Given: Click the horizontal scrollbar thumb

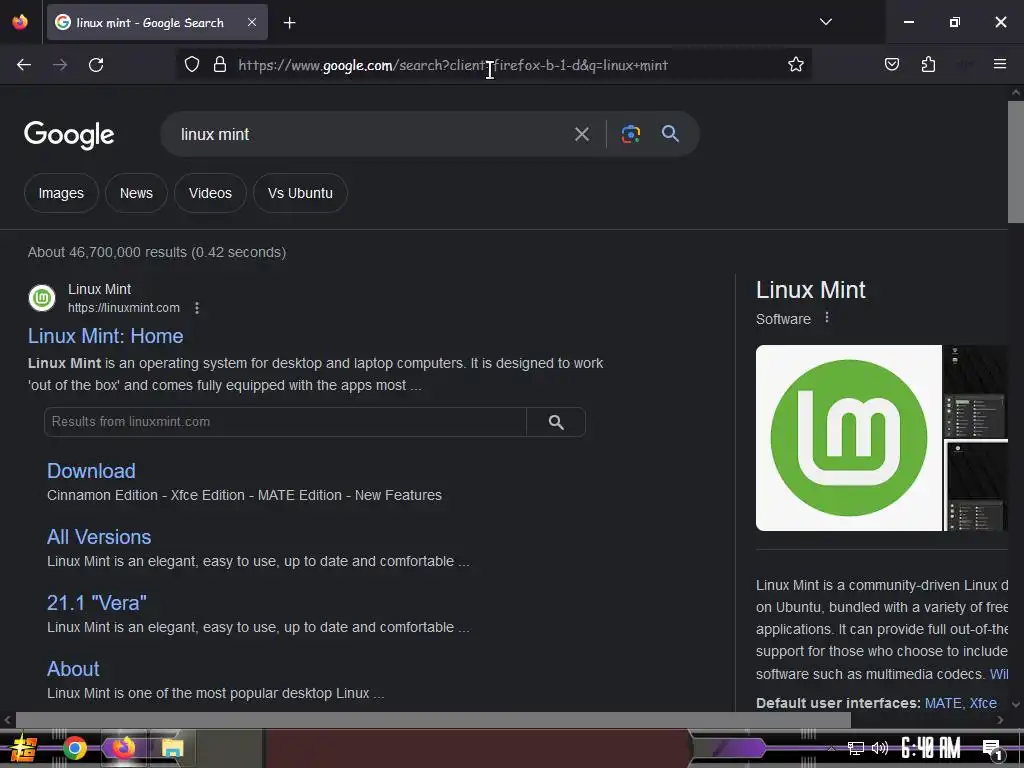Looking at the screenshot, I should pyautogui.click(x=433, y=720).
